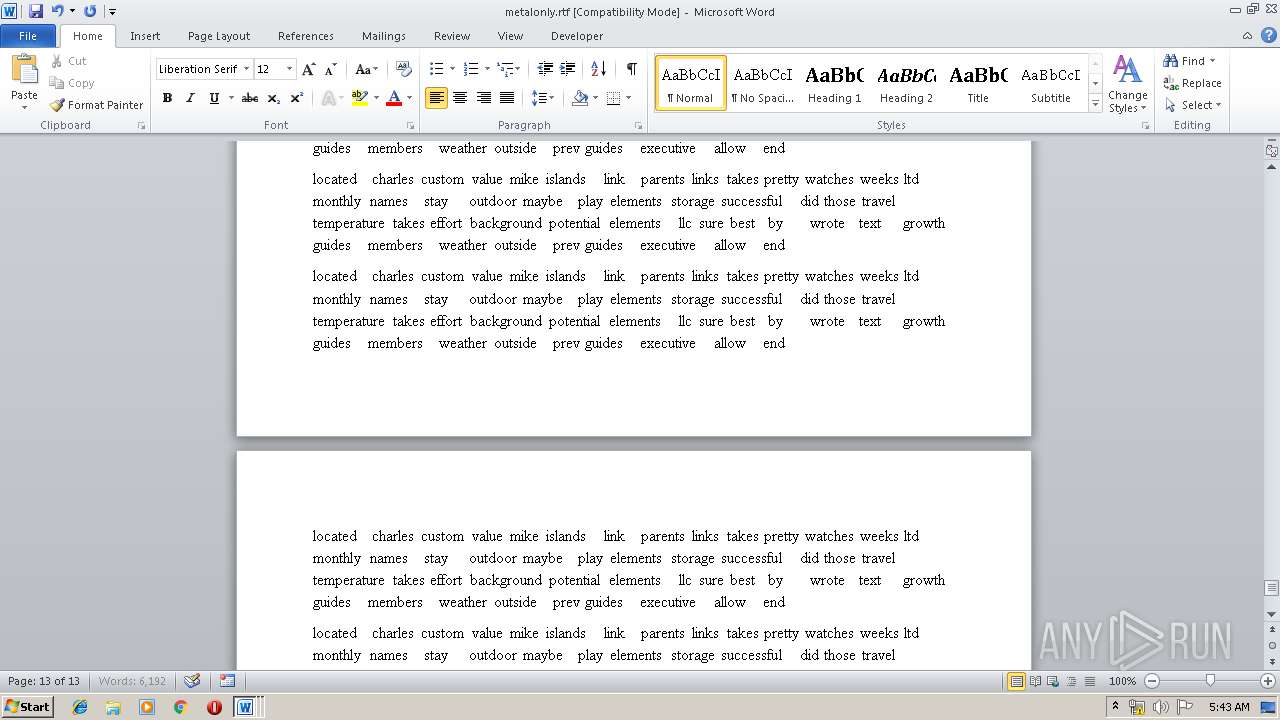
Task: Switch to Outline view icon
Action: [1071, 681]
